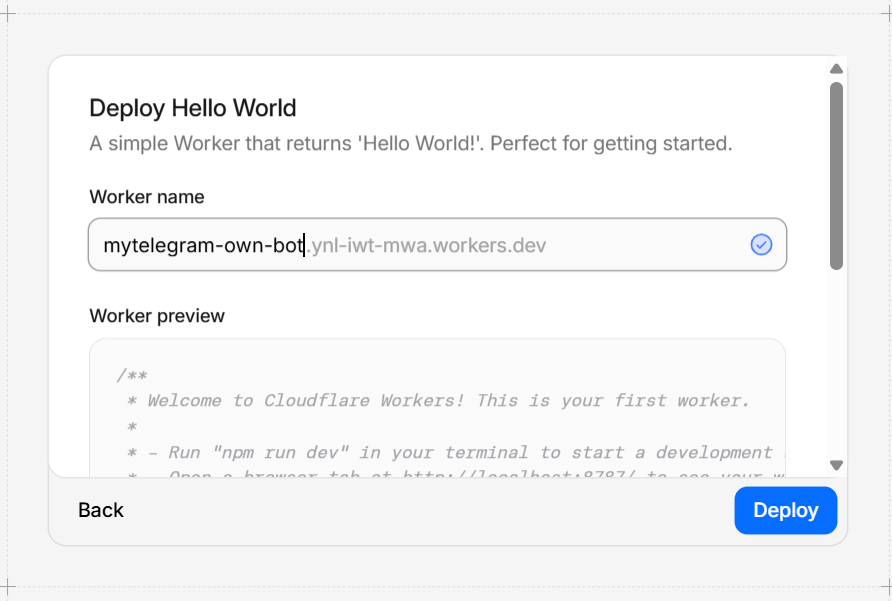Select the 'Deploy Hello World' heading
The height and width of the screenshot is (601, 892).
tap(193, 107)
